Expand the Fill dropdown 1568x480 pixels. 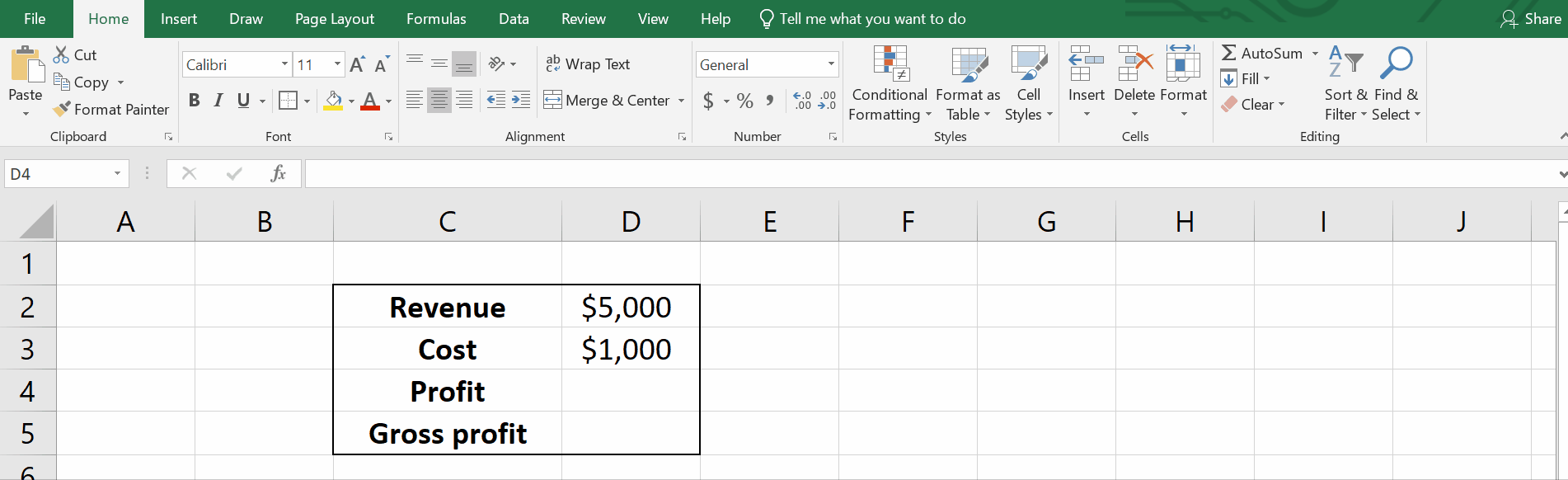(1266, 79)
